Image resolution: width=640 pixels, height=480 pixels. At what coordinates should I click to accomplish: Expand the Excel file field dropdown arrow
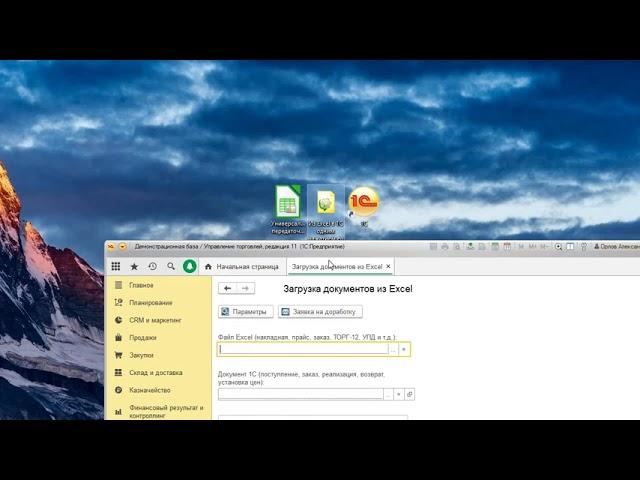[404, 350]
